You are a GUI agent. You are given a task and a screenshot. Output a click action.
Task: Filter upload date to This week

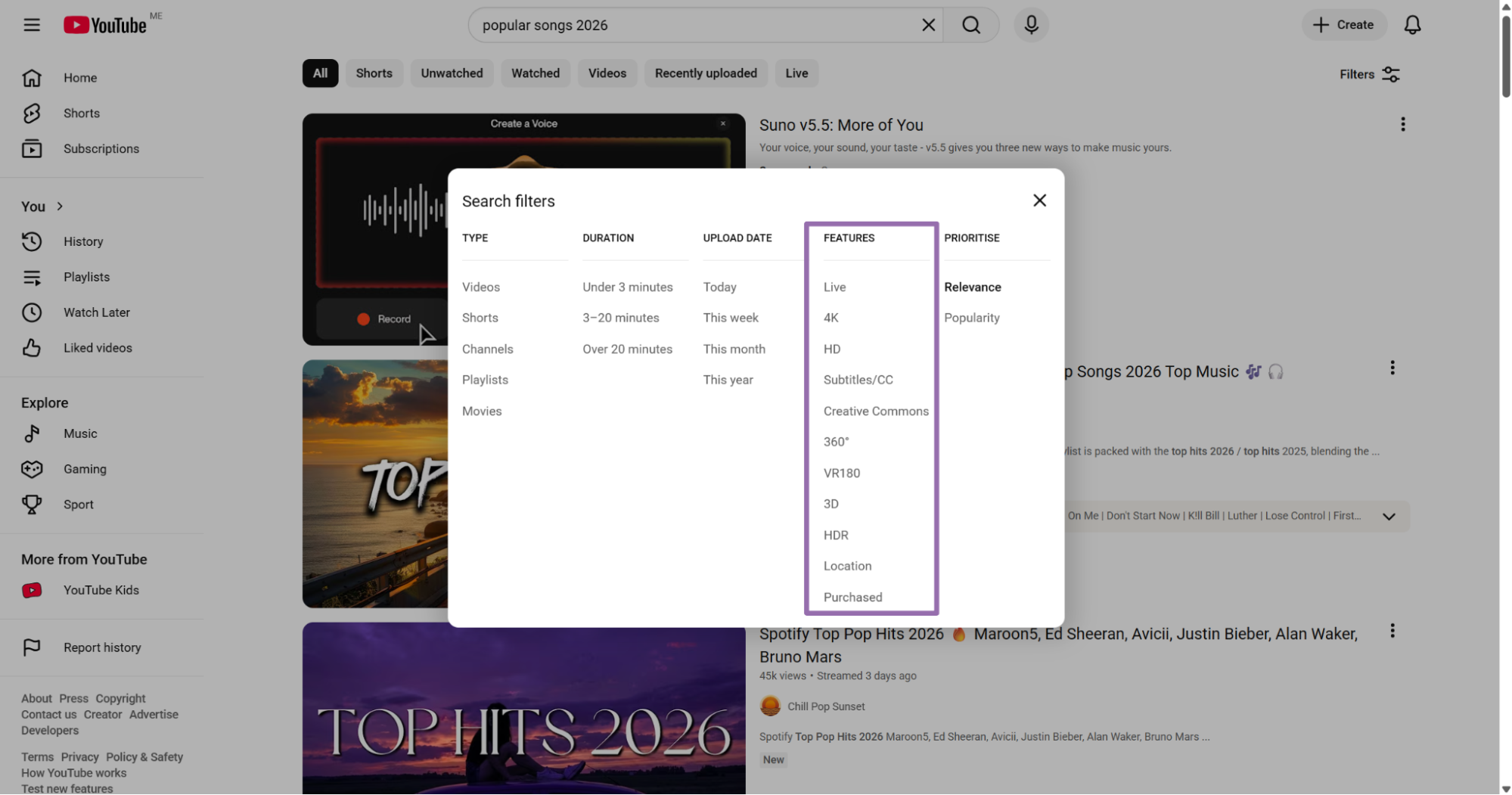click(x=731, y=318)
